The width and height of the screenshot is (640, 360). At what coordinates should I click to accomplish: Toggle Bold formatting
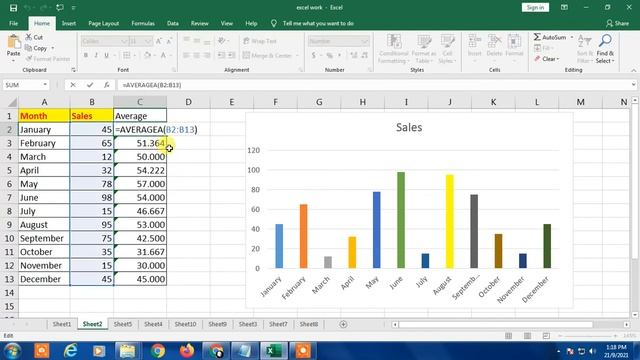(x=86, y=55)
